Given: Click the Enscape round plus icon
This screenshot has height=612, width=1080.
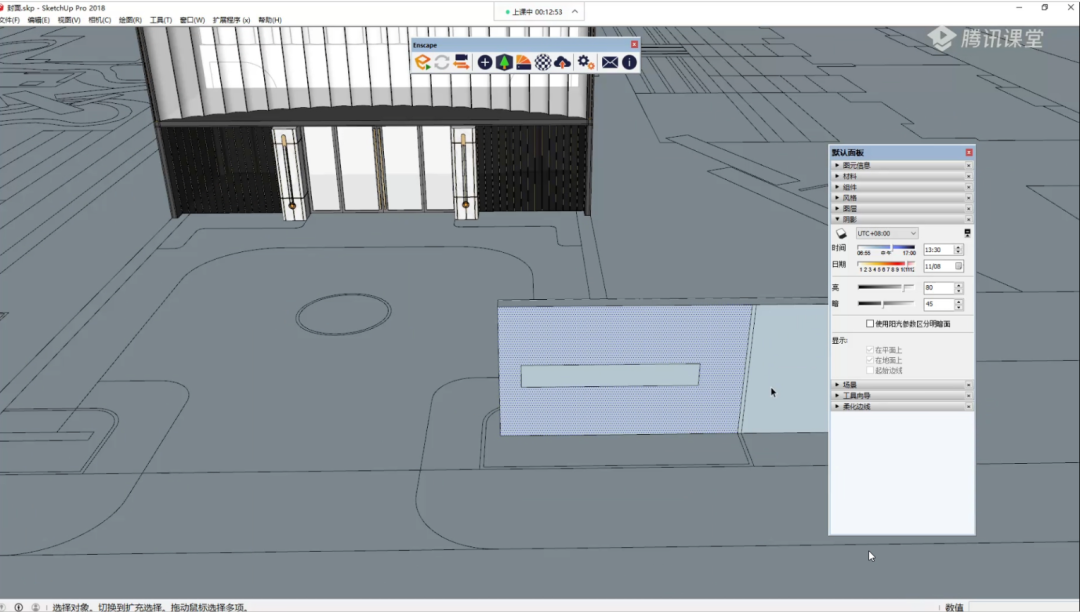Looking at the screenshot, I should [485, 62].
